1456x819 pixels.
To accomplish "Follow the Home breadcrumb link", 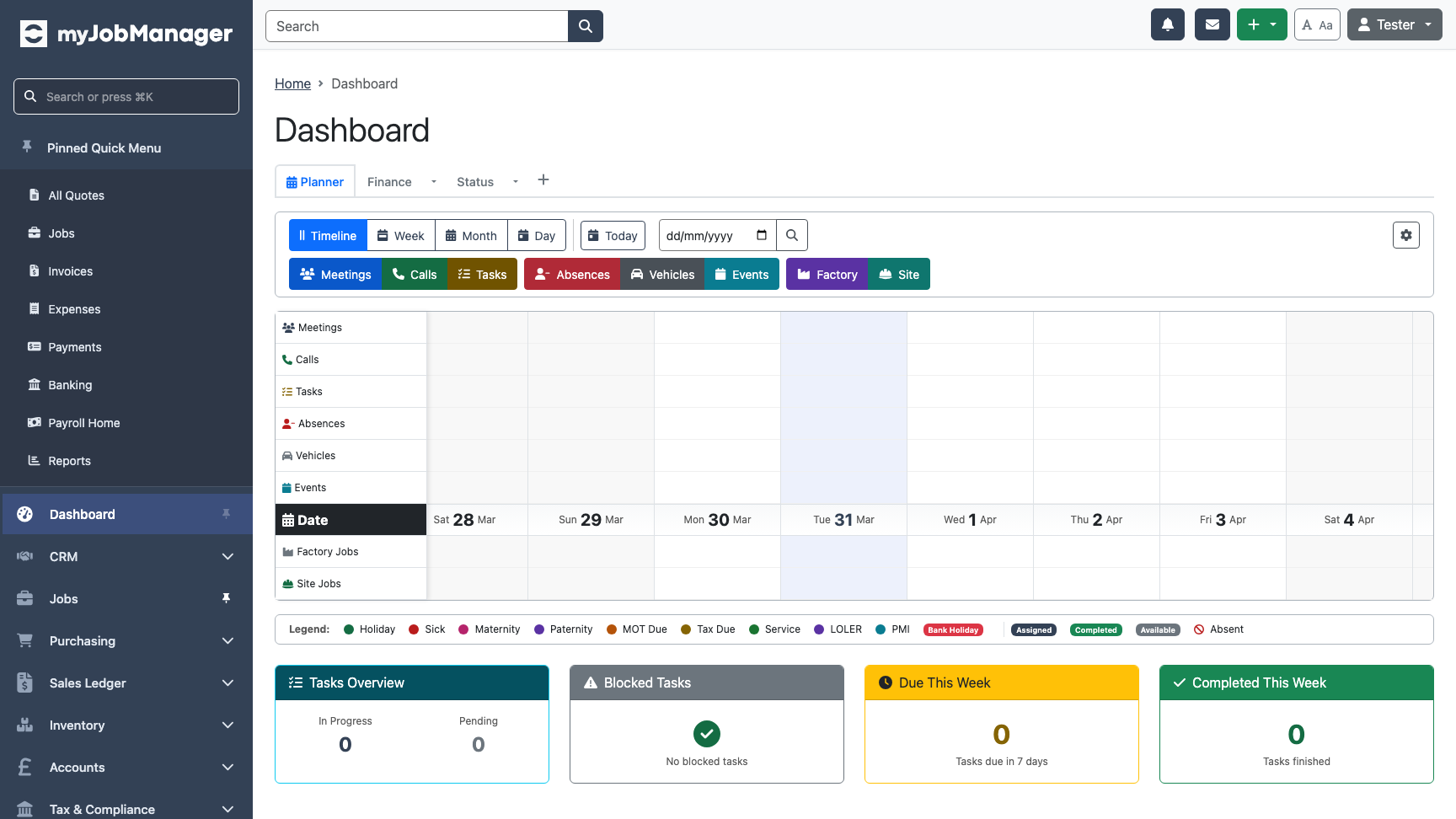I will [x=292, y=83].
